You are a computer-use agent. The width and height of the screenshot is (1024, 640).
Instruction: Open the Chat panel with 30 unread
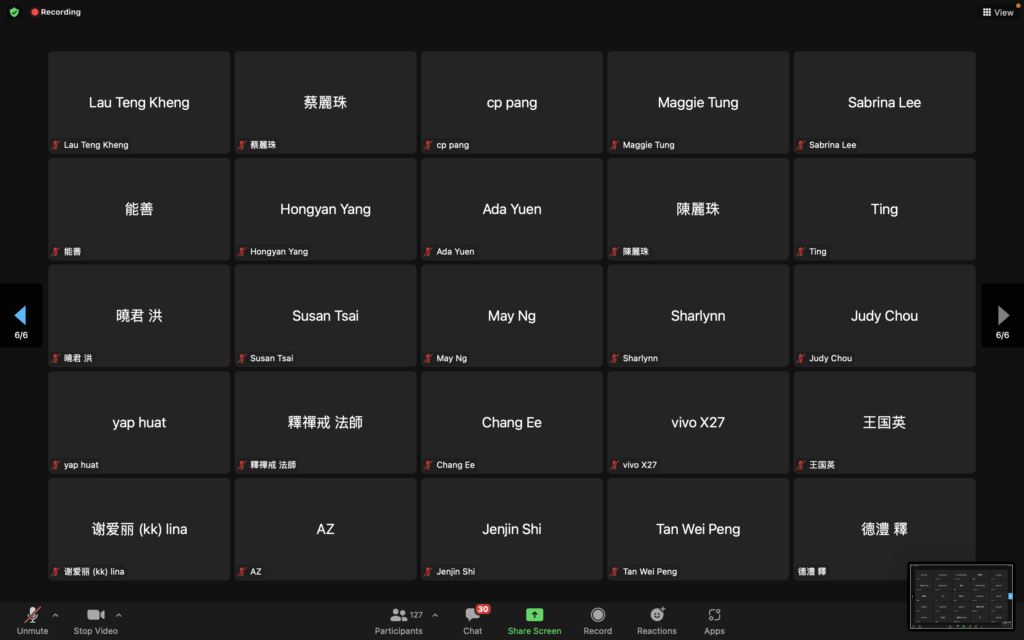pyautogui.click(x=473, y=615)
